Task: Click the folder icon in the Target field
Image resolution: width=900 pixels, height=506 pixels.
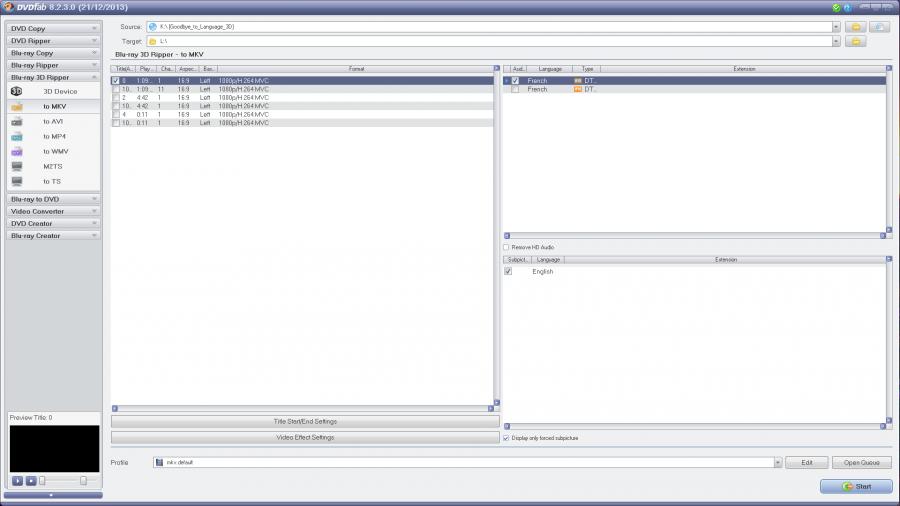Action: 153,41
